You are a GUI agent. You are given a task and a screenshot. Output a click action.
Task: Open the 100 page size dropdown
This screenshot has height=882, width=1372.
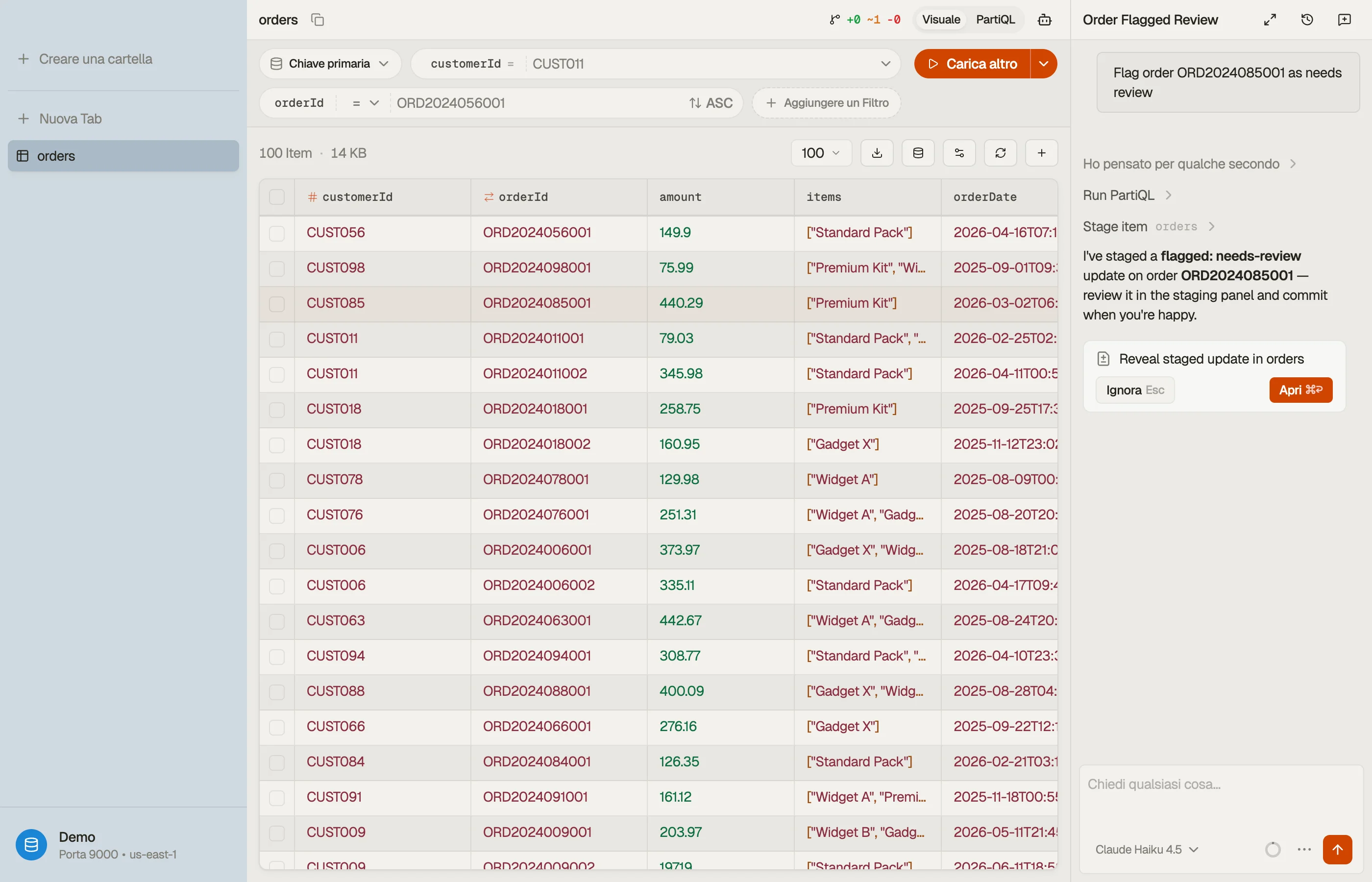(821, 153)
